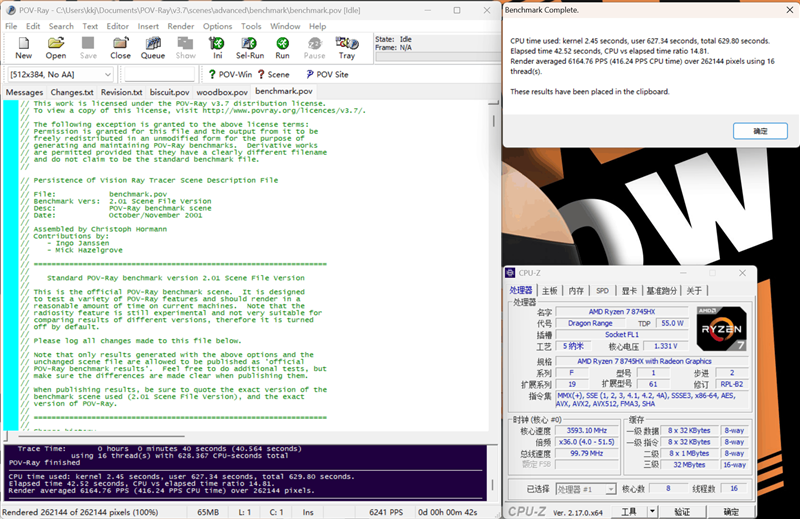This screenshot has width=800, height=519.
Task: Expand the 处理器 #1 selection dropdown
Action: tap(610, 489)
